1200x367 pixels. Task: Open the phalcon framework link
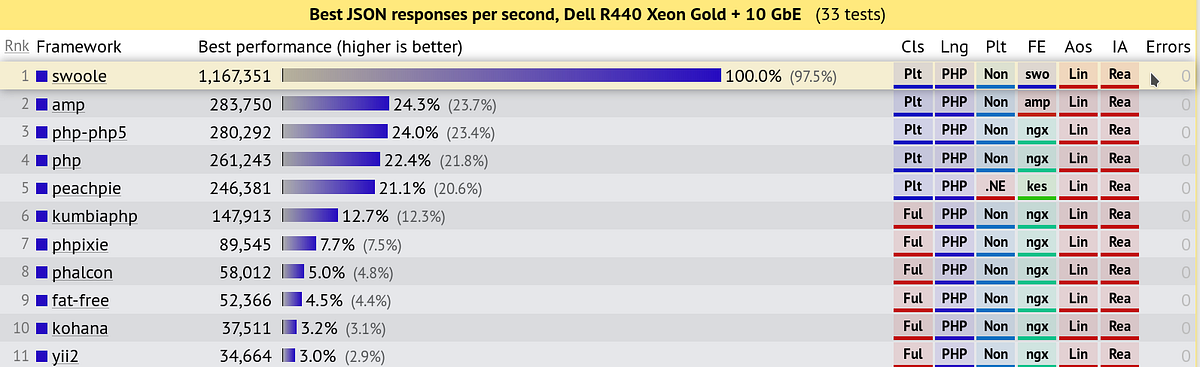[x=82, y=272]
